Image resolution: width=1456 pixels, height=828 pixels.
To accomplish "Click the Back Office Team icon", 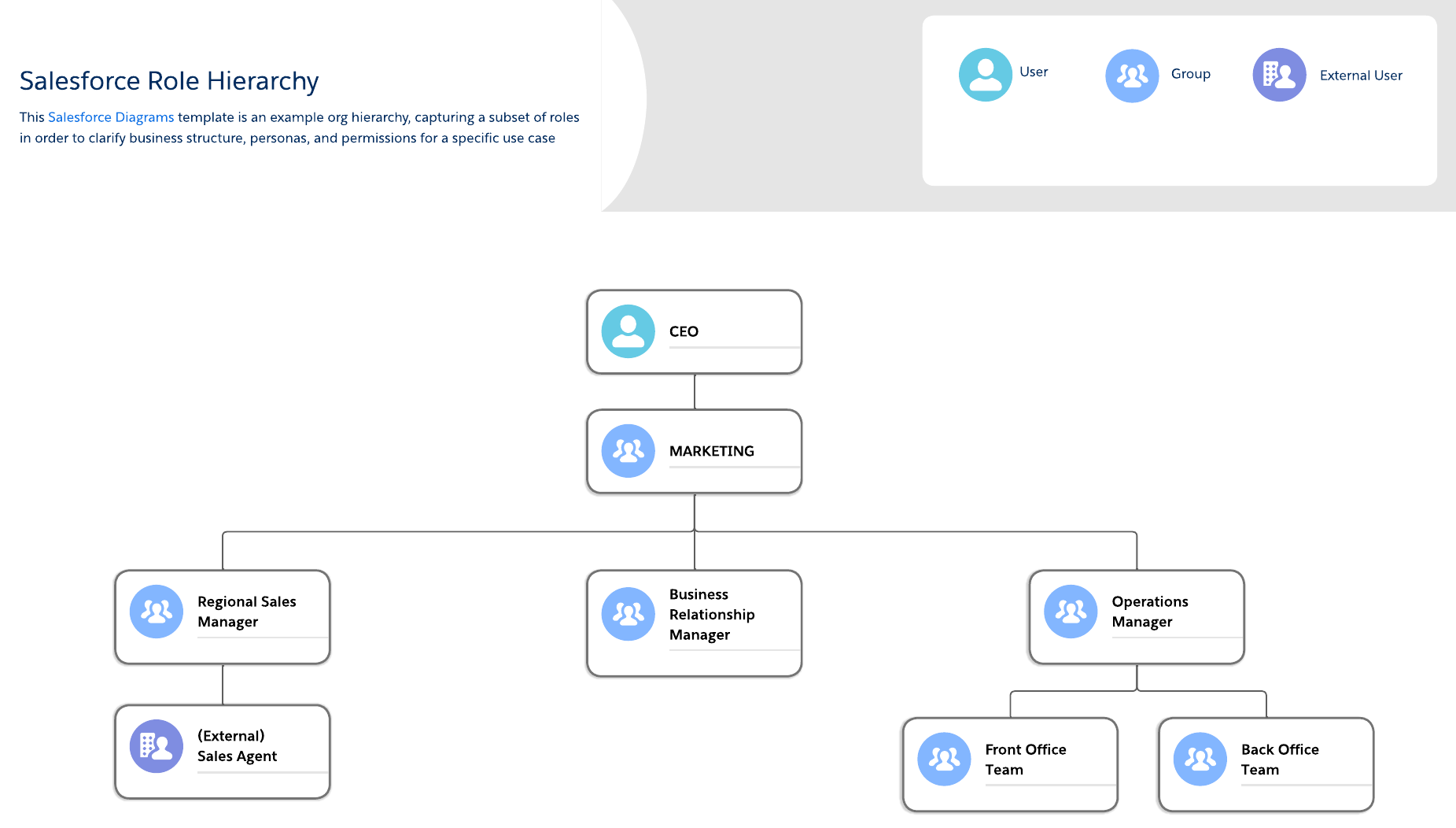I will coord(1200,760).
